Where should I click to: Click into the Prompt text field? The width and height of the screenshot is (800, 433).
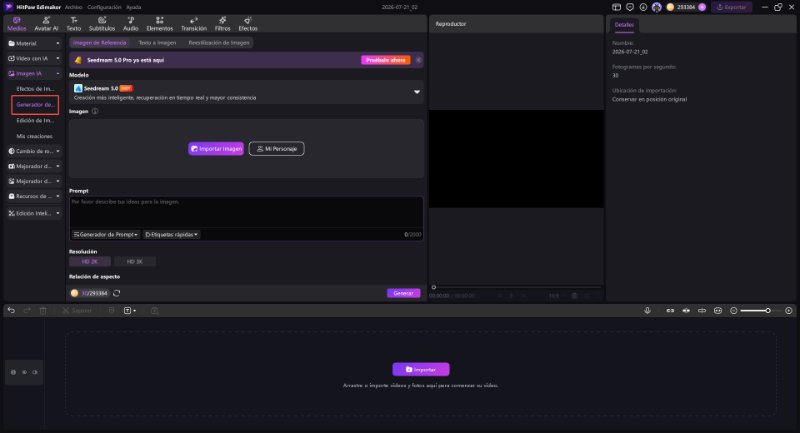pyautogui.click(x=246, y=212)
